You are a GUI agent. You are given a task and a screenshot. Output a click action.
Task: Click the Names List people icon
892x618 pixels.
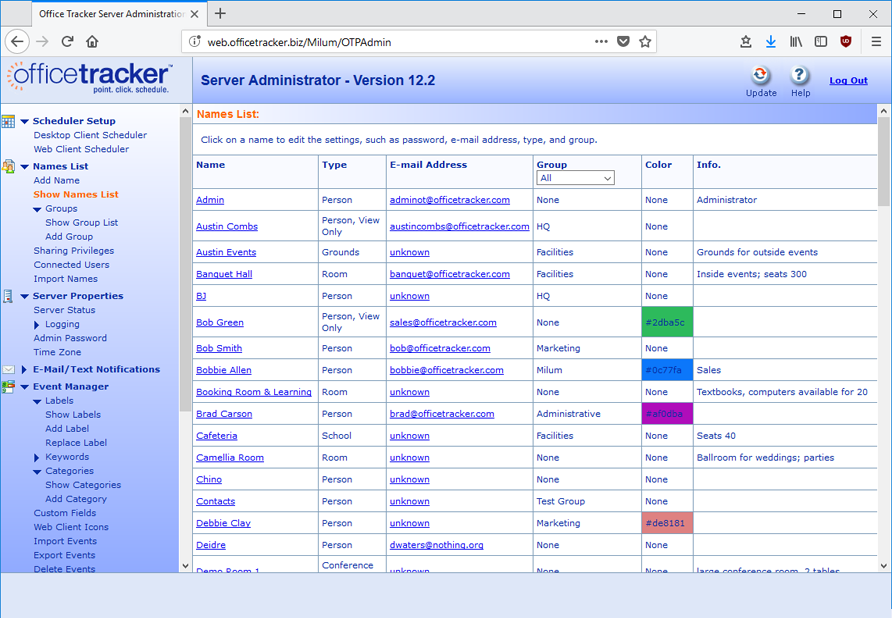tap(9, 166)
